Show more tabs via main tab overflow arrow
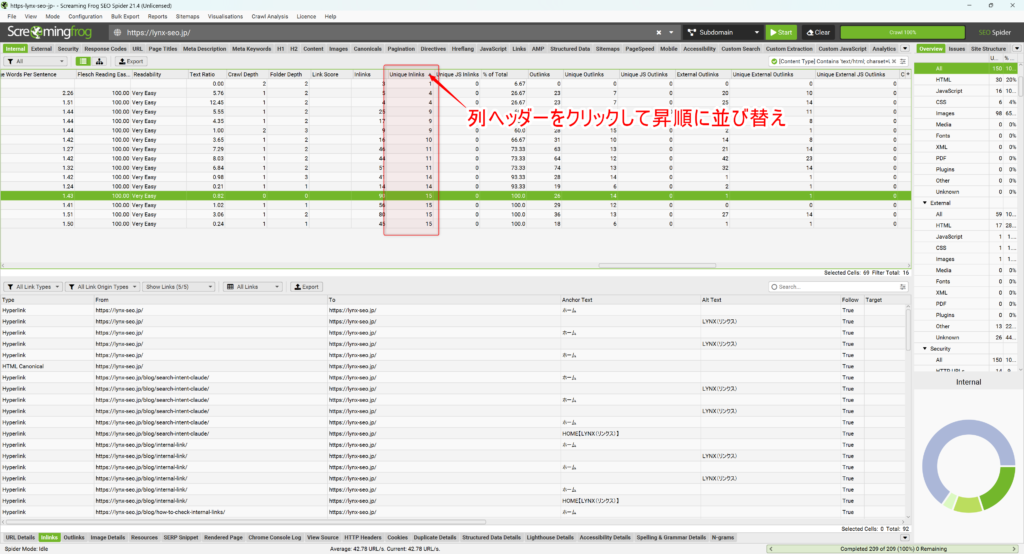Screen dimensions: 1024x554 [905, 48]
